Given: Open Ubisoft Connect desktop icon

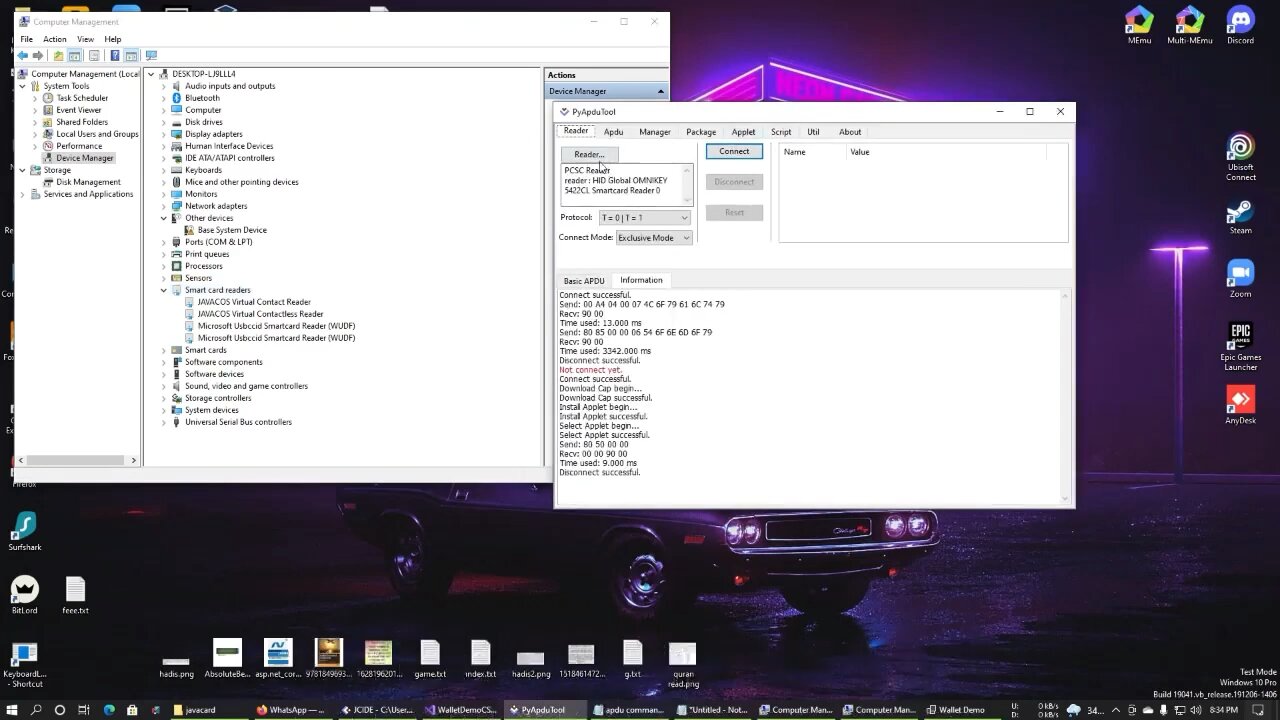Looking at the screenshot, I should click(x=1240, y=157).
